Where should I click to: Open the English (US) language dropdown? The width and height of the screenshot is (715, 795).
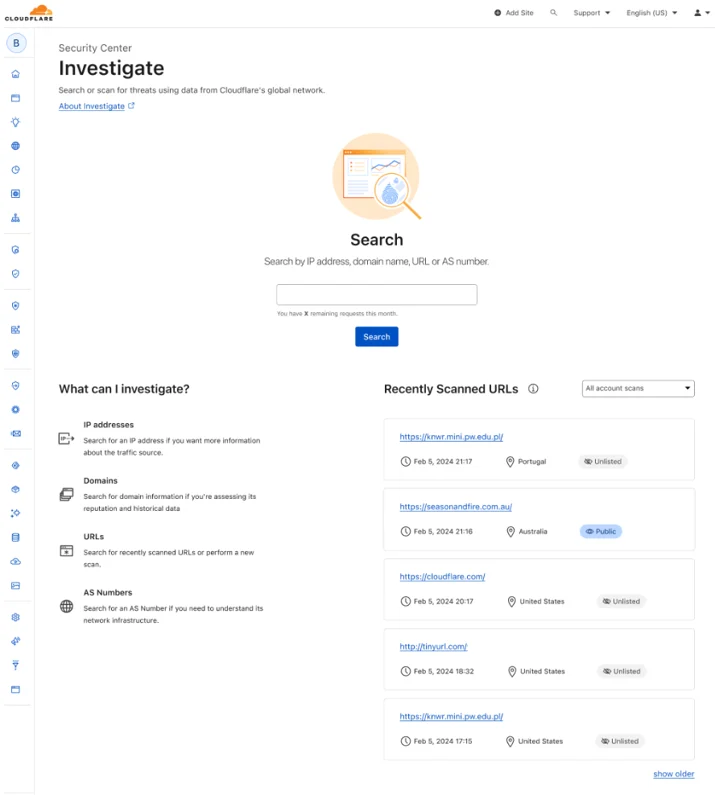tap(652, 13)
